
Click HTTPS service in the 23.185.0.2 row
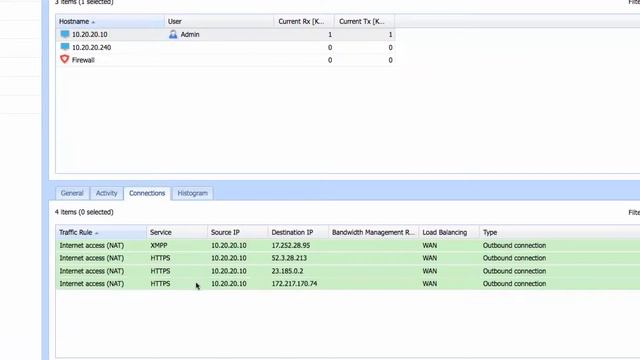click(160, 271)
